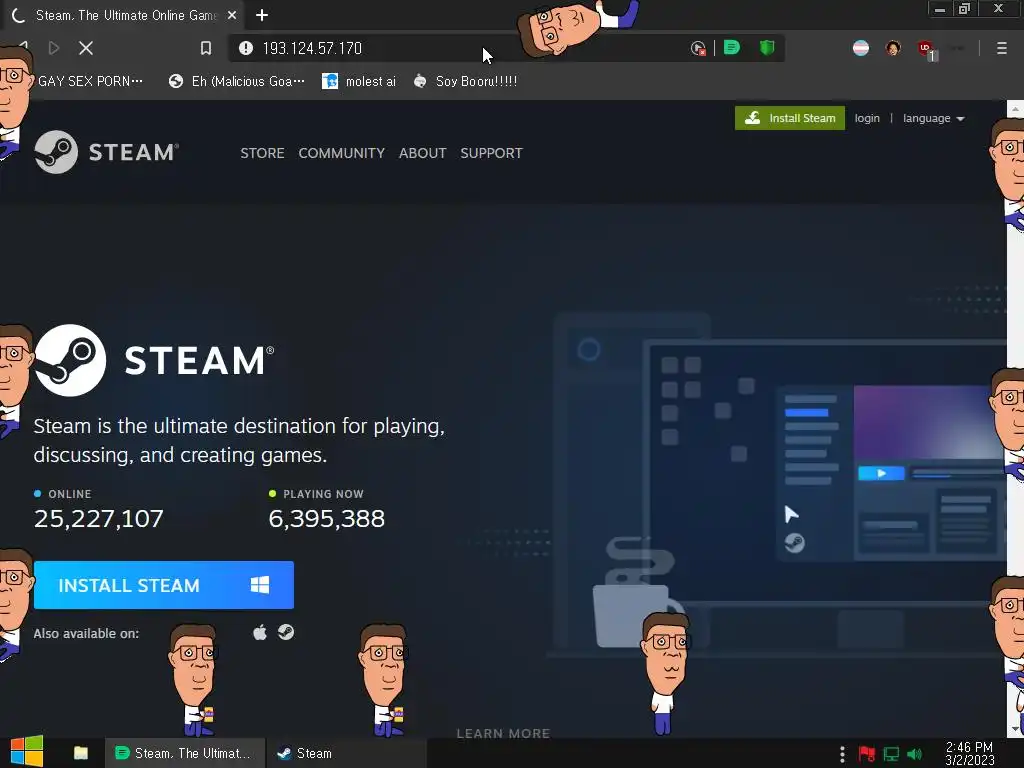
Task: Select the Steam Ultimate Online Game tab
Action: point(122,15)
